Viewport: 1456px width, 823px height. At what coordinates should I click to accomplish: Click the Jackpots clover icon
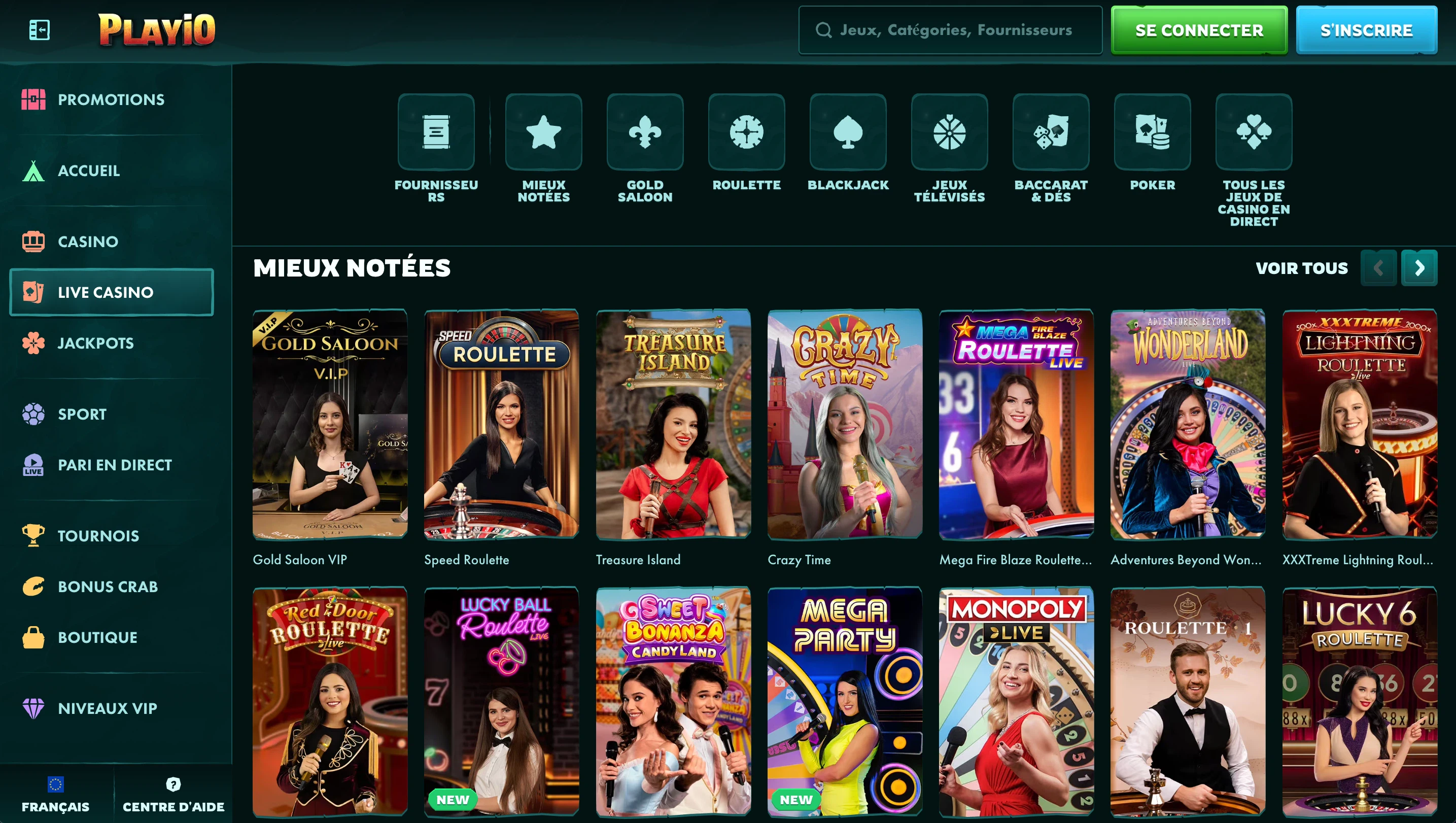[x=33, y=343]
